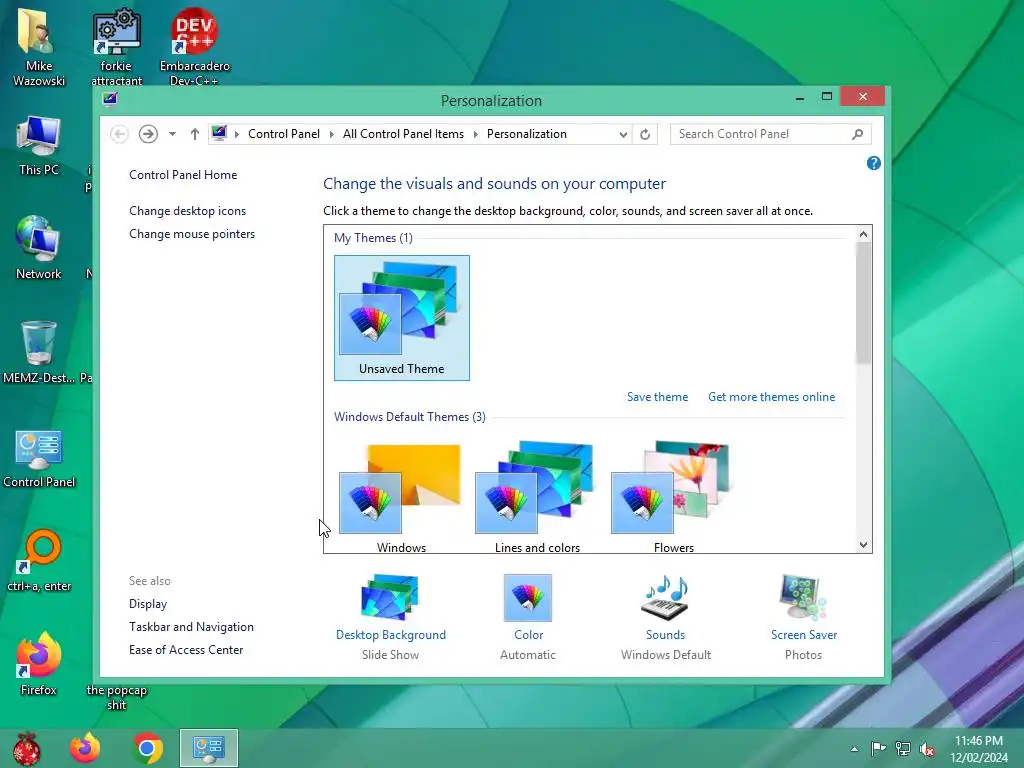The height and width of the screenshot is (768, 1024).
Task: Click the ornament Start button in taskbar
Action: pos(27,748)
